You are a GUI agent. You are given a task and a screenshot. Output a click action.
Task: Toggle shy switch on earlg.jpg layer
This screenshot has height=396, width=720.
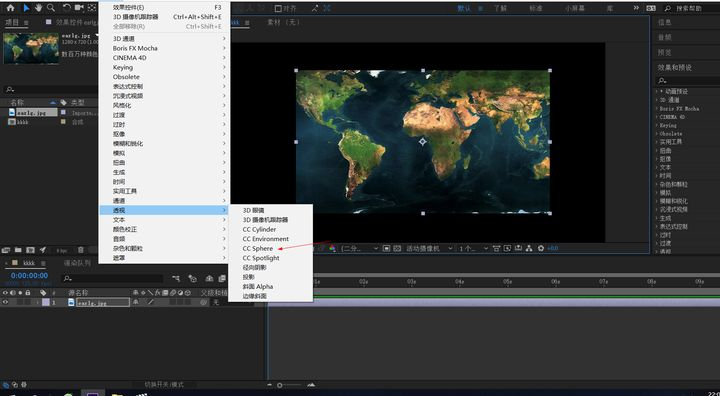click(x=136, y=302)
